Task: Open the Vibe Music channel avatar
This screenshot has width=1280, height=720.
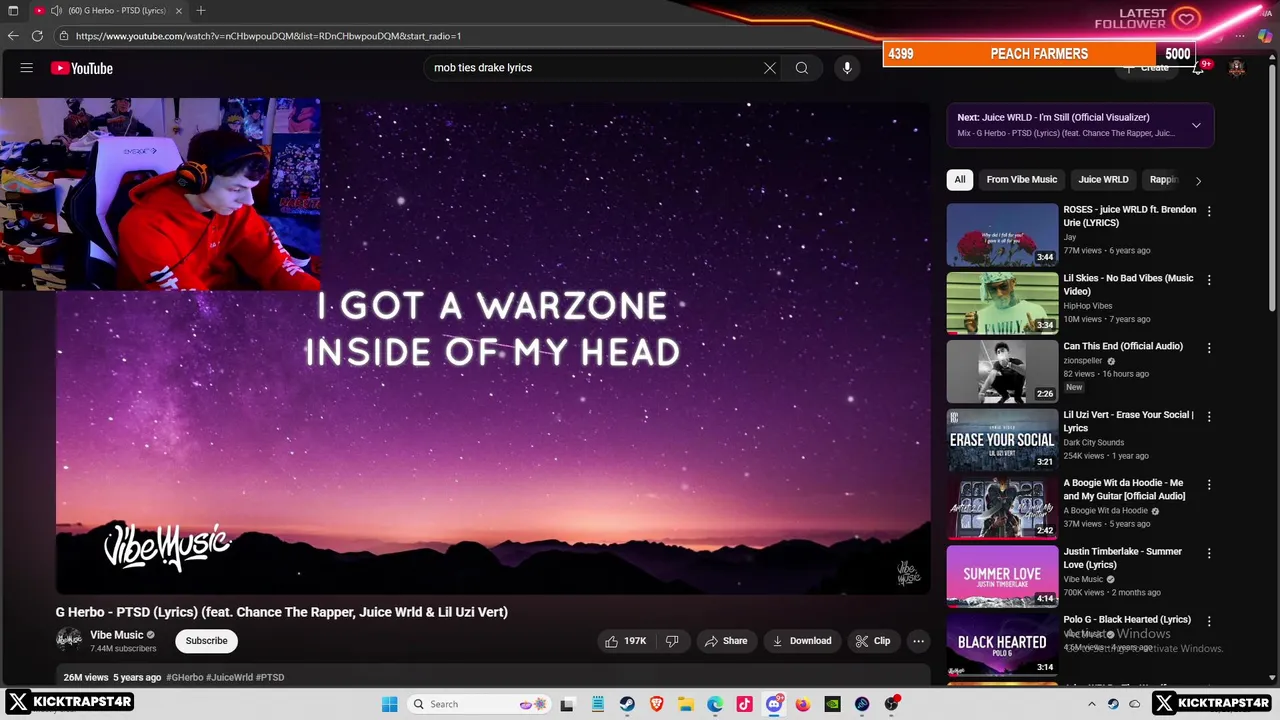Action: pyautogui.click(x=69, y=640)
